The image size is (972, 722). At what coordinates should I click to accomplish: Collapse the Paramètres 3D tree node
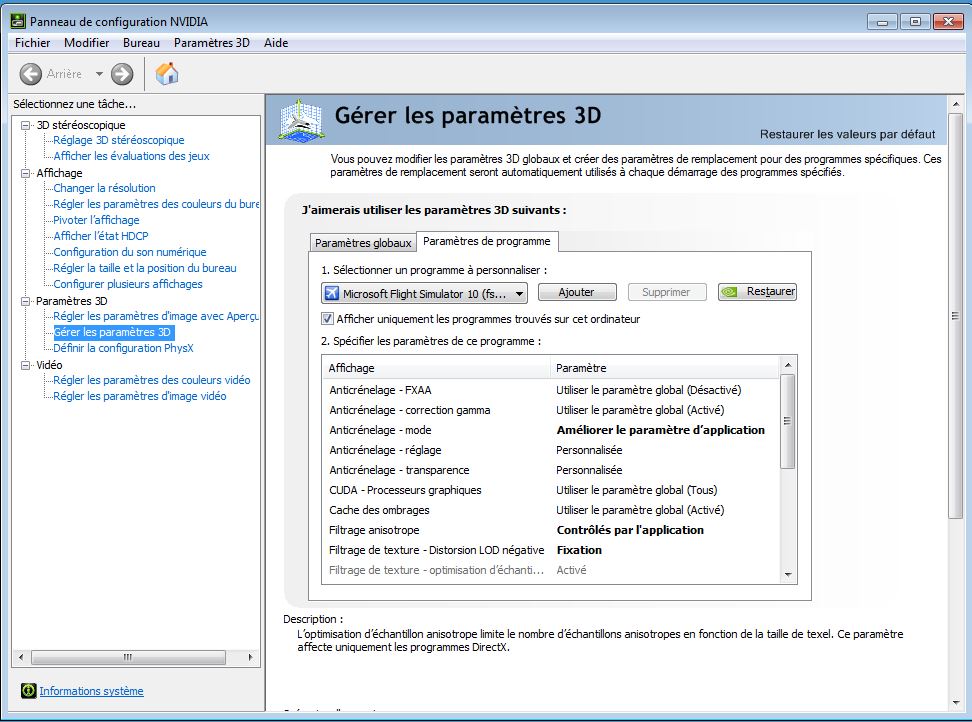pyautogui.click(x=25, y=301)
